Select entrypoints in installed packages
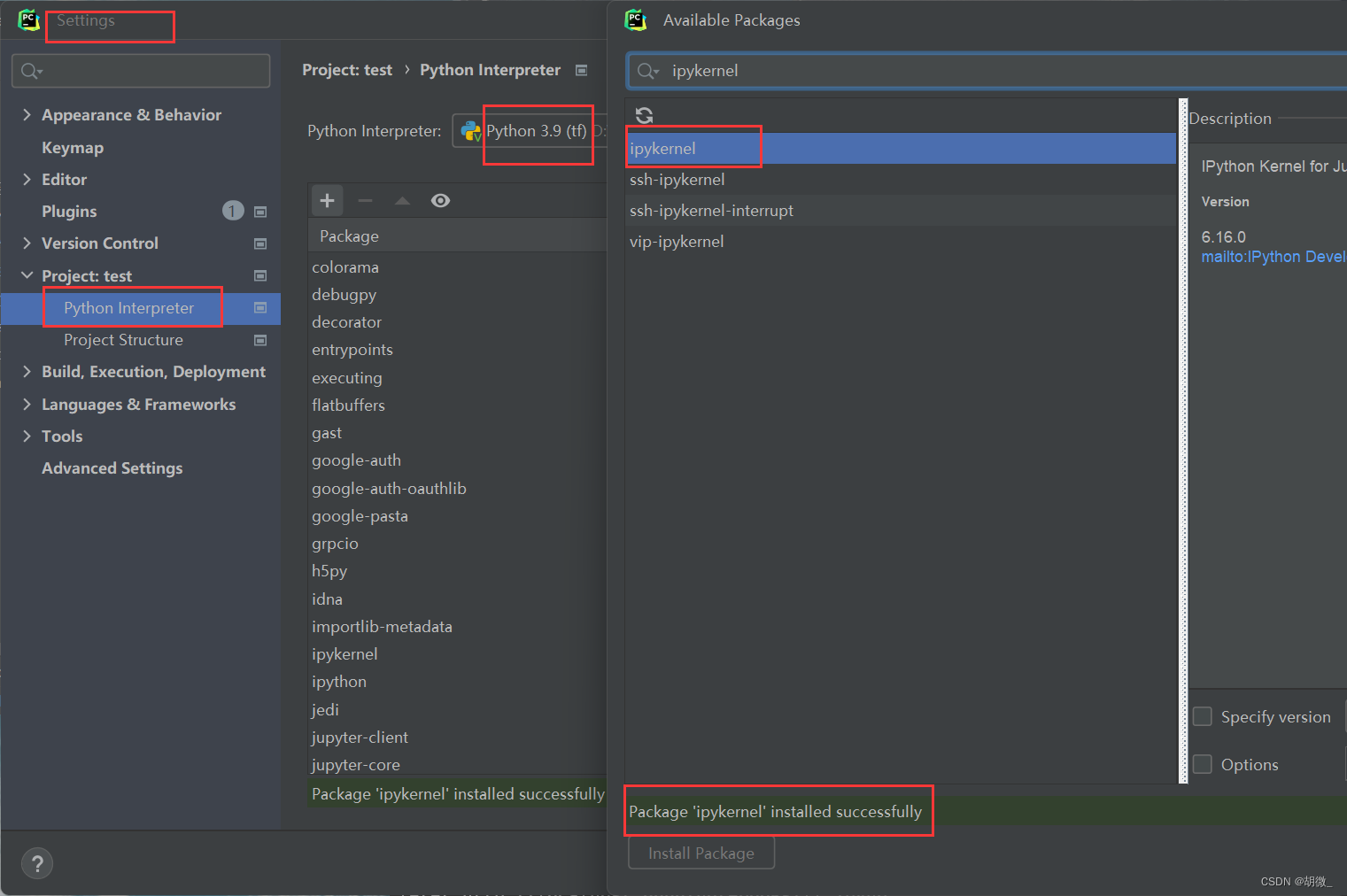The image size is (1347, 896). [457, 350]
